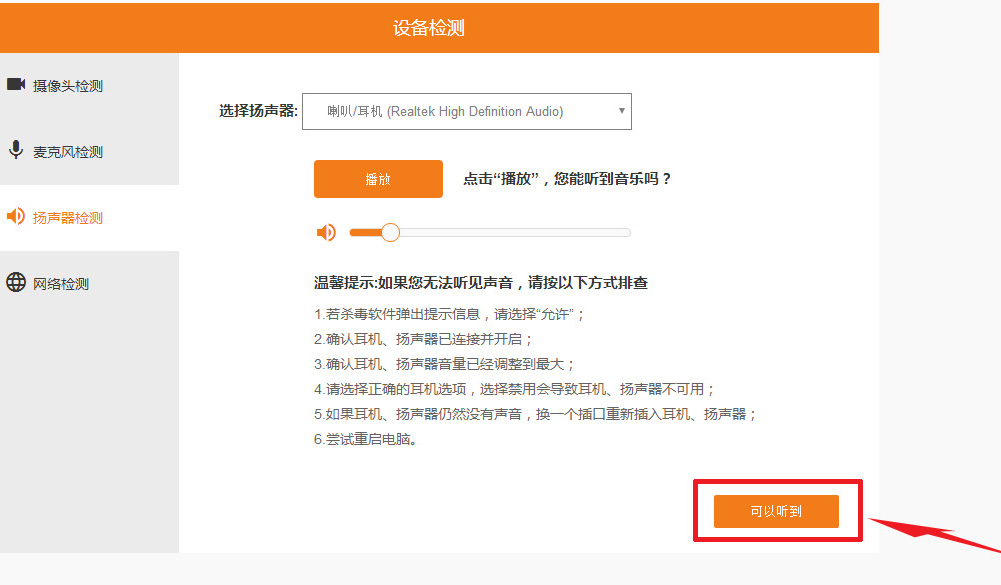Viewport: 1001px width, 585px height.
Task: Click the 选择扬声器 label
Action: pos(258,111)
